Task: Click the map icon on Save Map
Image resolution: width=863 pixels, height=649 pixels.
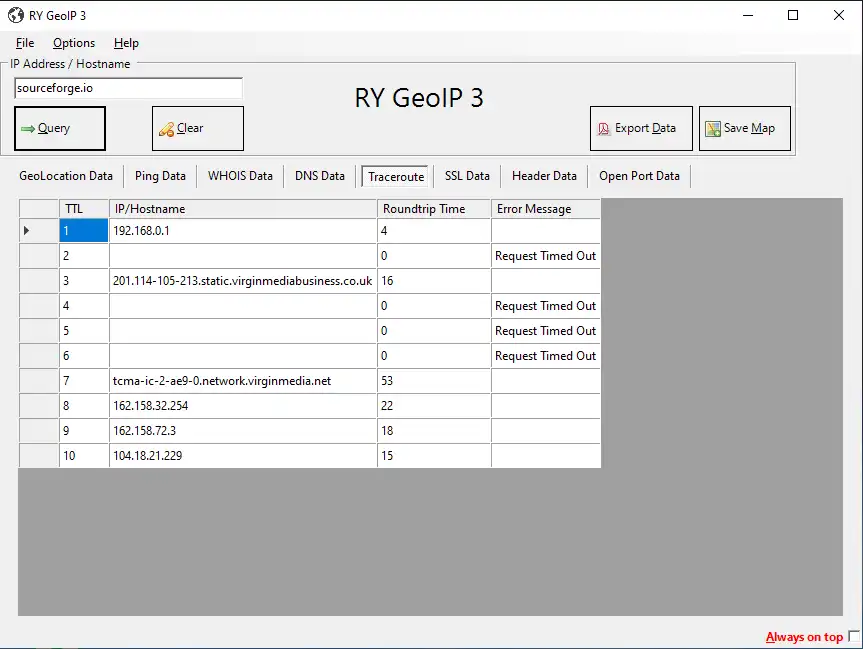Action: (x=713, y=129)
